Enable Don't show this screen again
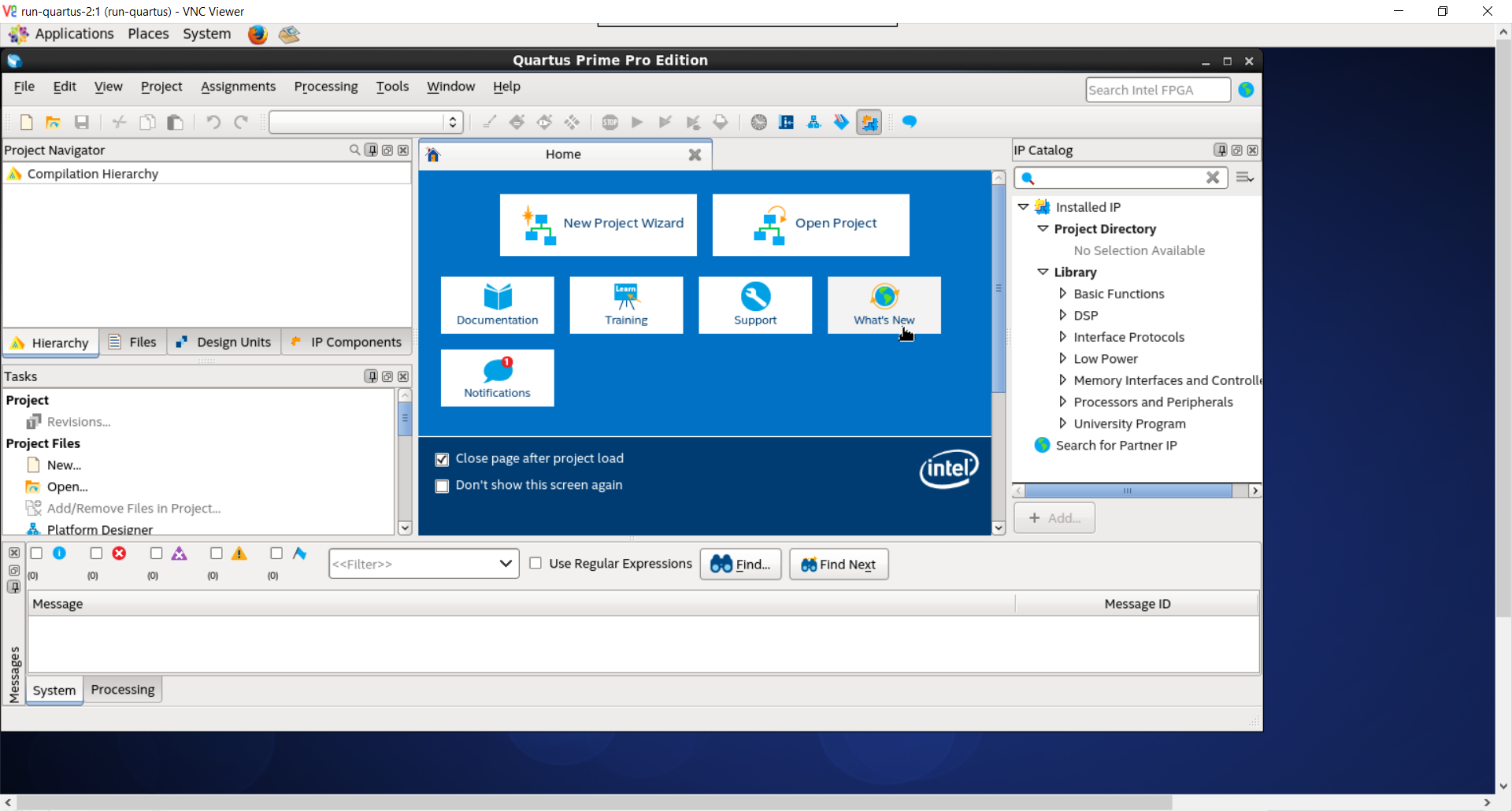Viewport: 1512px width, 811px height. pyautogui.click(x=443, y=486)
